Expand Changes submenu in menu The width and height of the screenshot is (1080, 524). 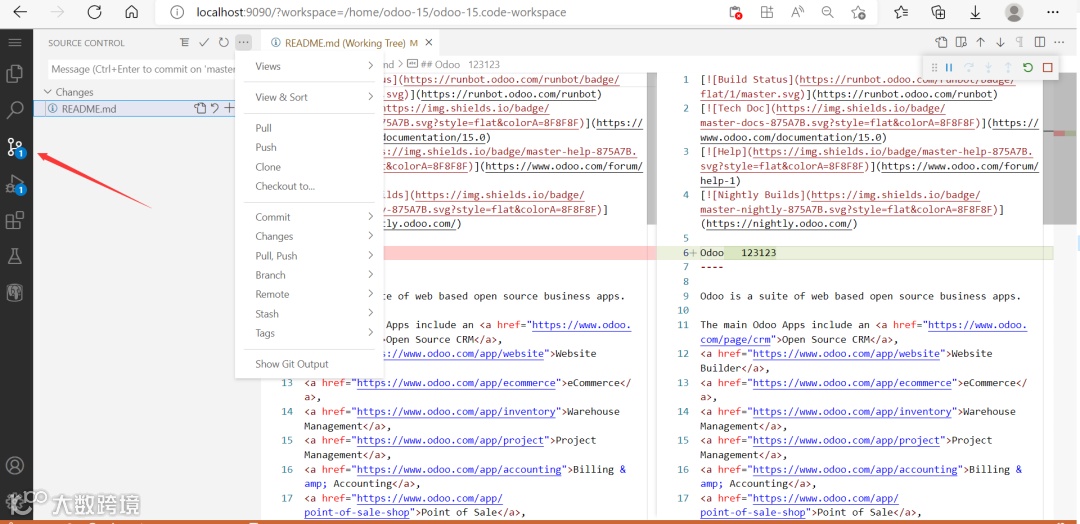pos(309,236)
